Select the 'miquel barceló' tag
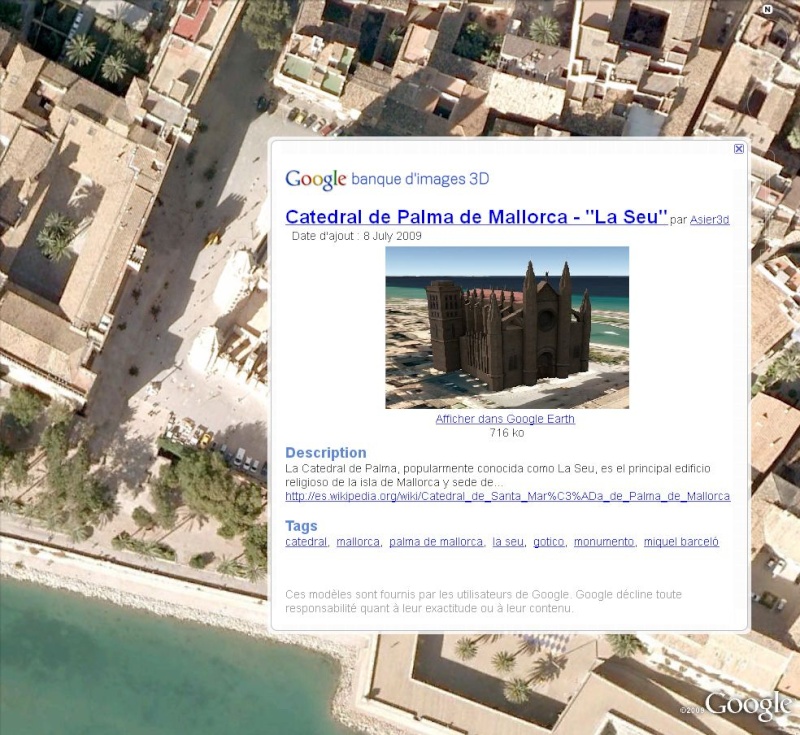 tap(681, 542)
